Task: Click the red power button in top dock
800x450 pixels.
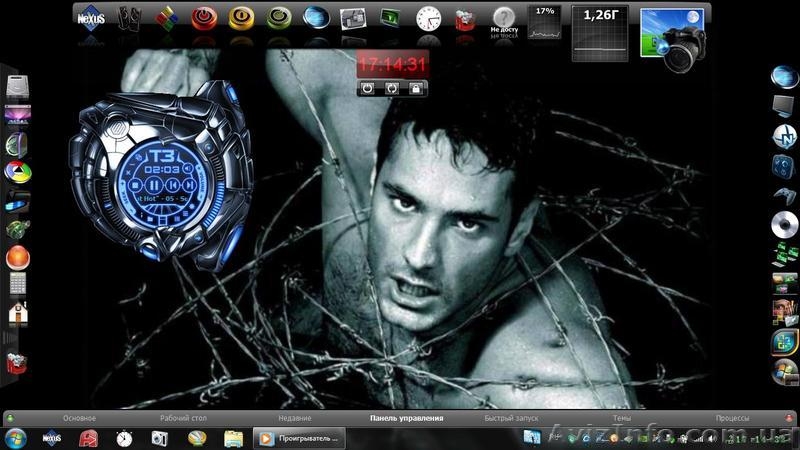Action: click(x=203, y=18)
